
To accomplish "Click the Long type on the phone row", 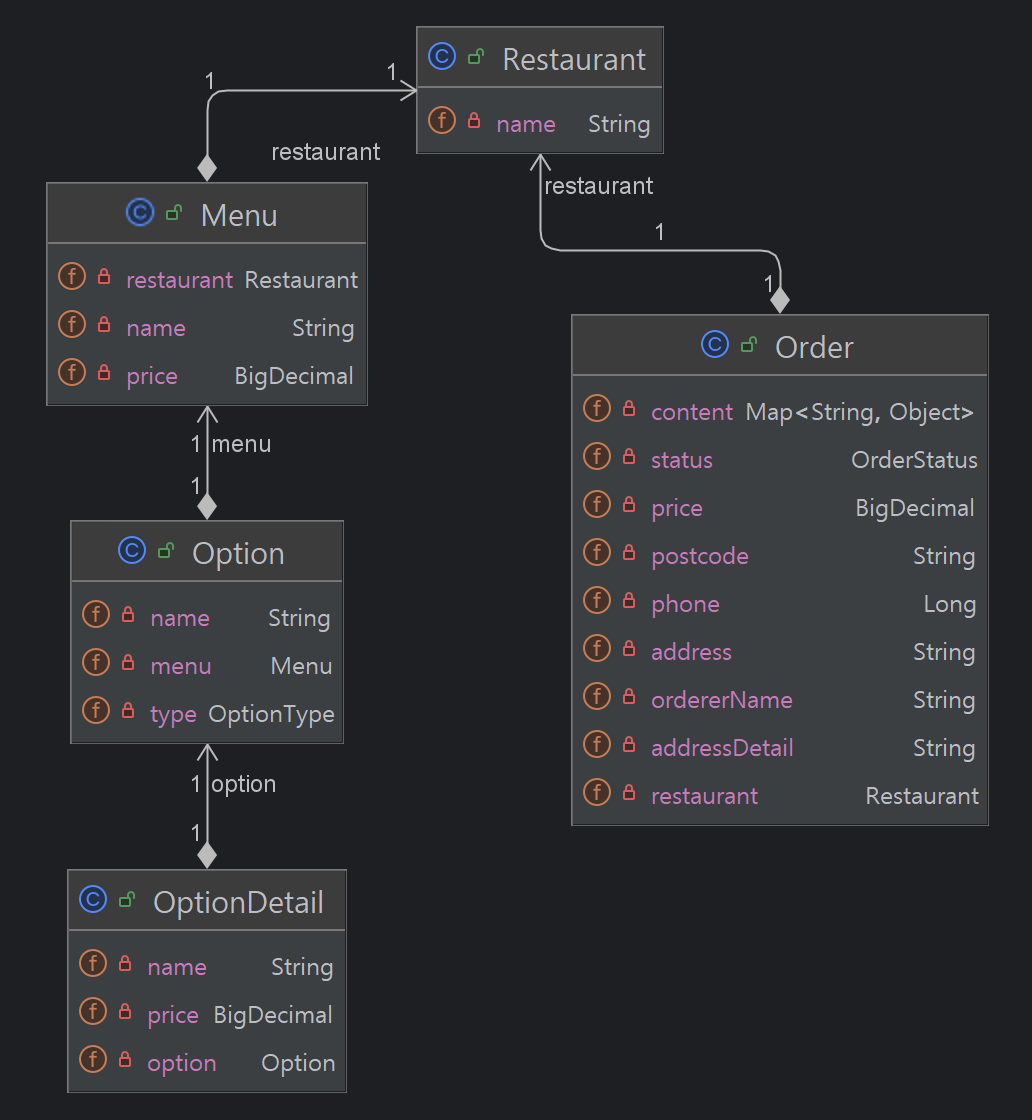I will click(x=950, y=604).
